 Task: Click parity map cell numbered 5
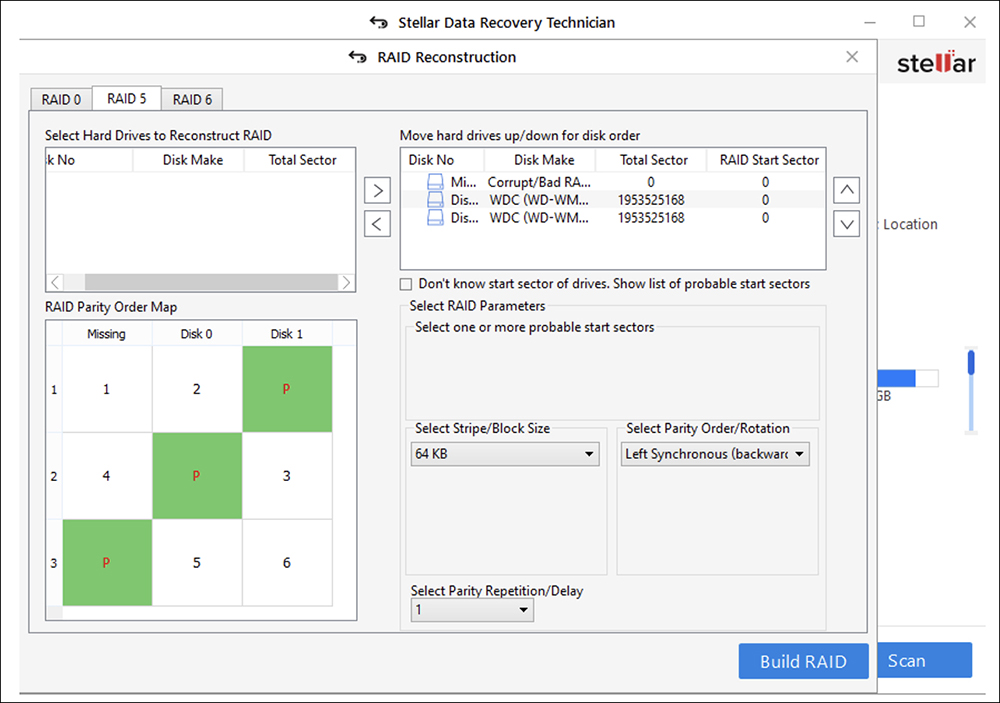[197, 563]
